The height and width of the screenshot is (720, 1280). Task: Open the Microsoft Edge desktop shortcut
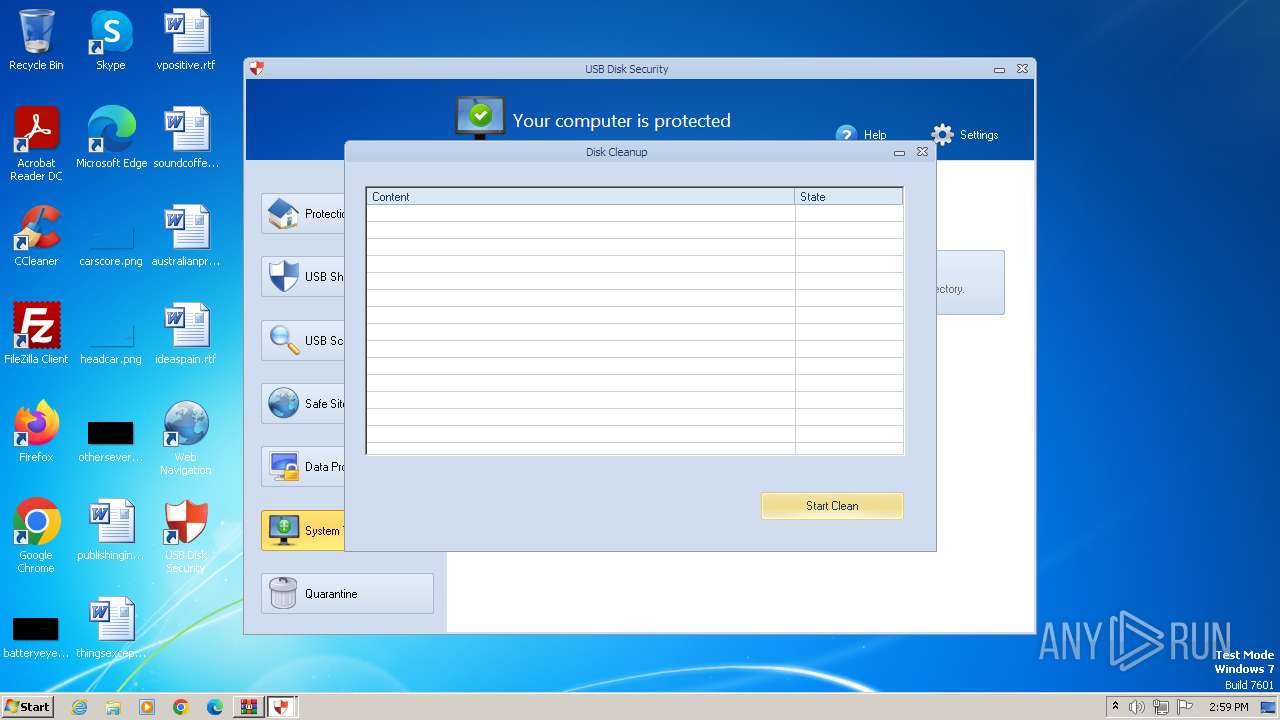pos(111,138)
